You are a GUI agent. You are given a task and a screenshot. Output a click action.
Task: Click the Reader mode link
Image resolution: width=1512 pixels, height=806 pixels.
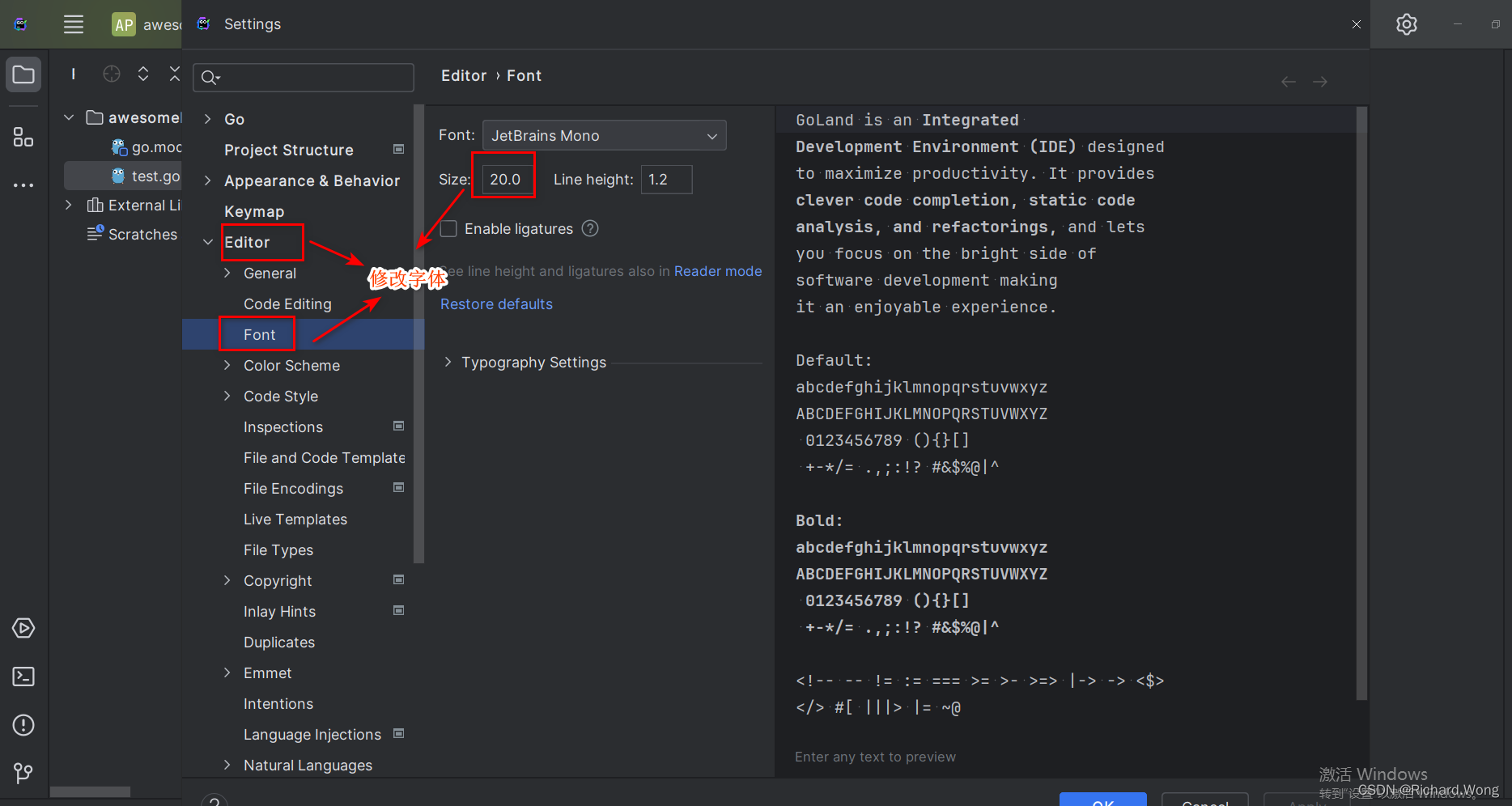[x=718, y=271]
